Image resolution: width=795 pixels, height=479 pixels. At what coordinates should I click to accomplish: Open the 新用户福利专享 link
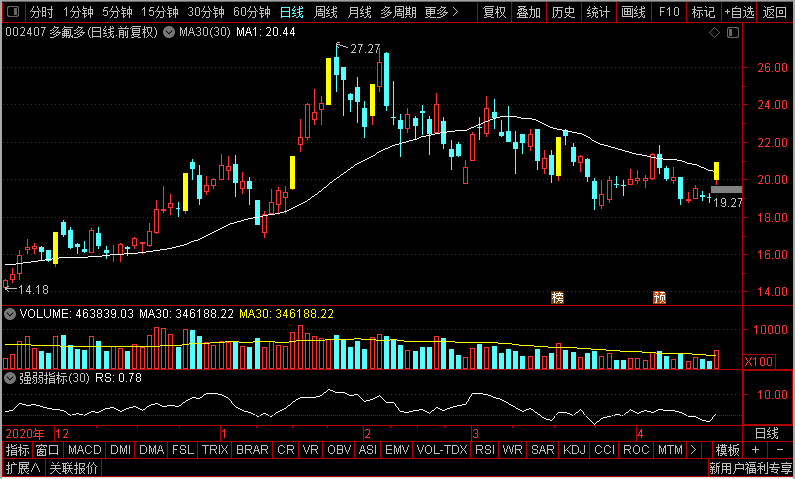click(751, 467)
